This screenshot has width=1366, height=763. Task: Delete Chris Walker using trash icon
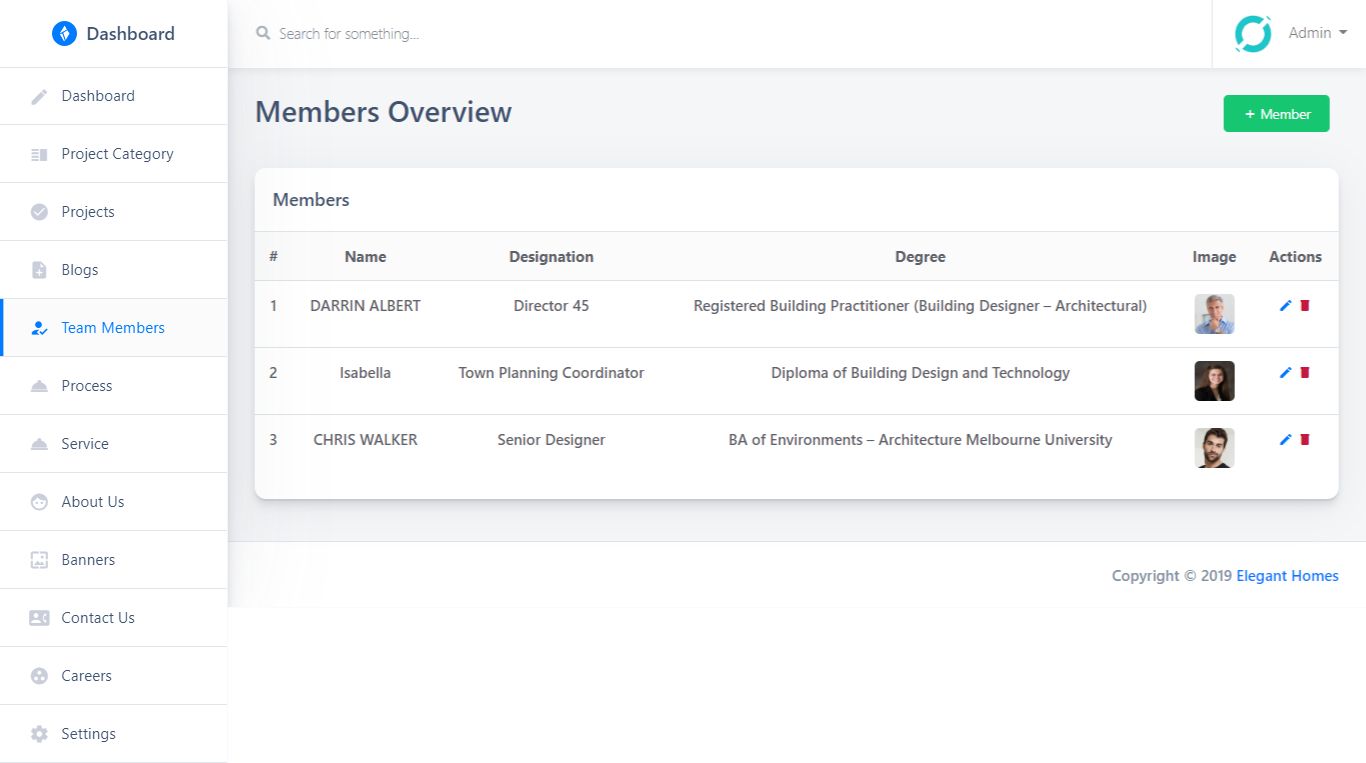[1305, 440]
